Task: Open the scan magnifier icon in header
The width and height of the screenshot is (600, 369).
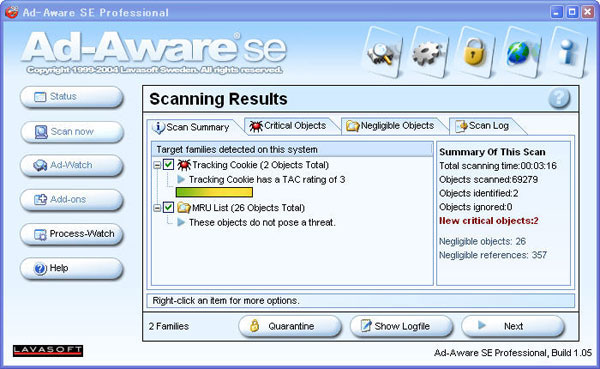Action: click(x=382, y=53)
